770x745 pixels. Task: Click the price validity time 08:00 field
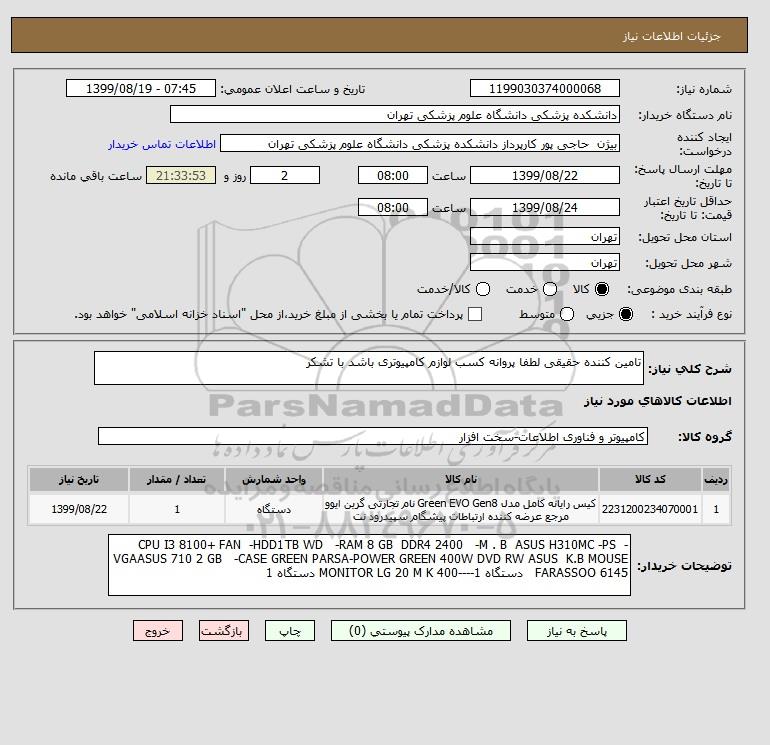pyautogui.click(x=393, y=207)
